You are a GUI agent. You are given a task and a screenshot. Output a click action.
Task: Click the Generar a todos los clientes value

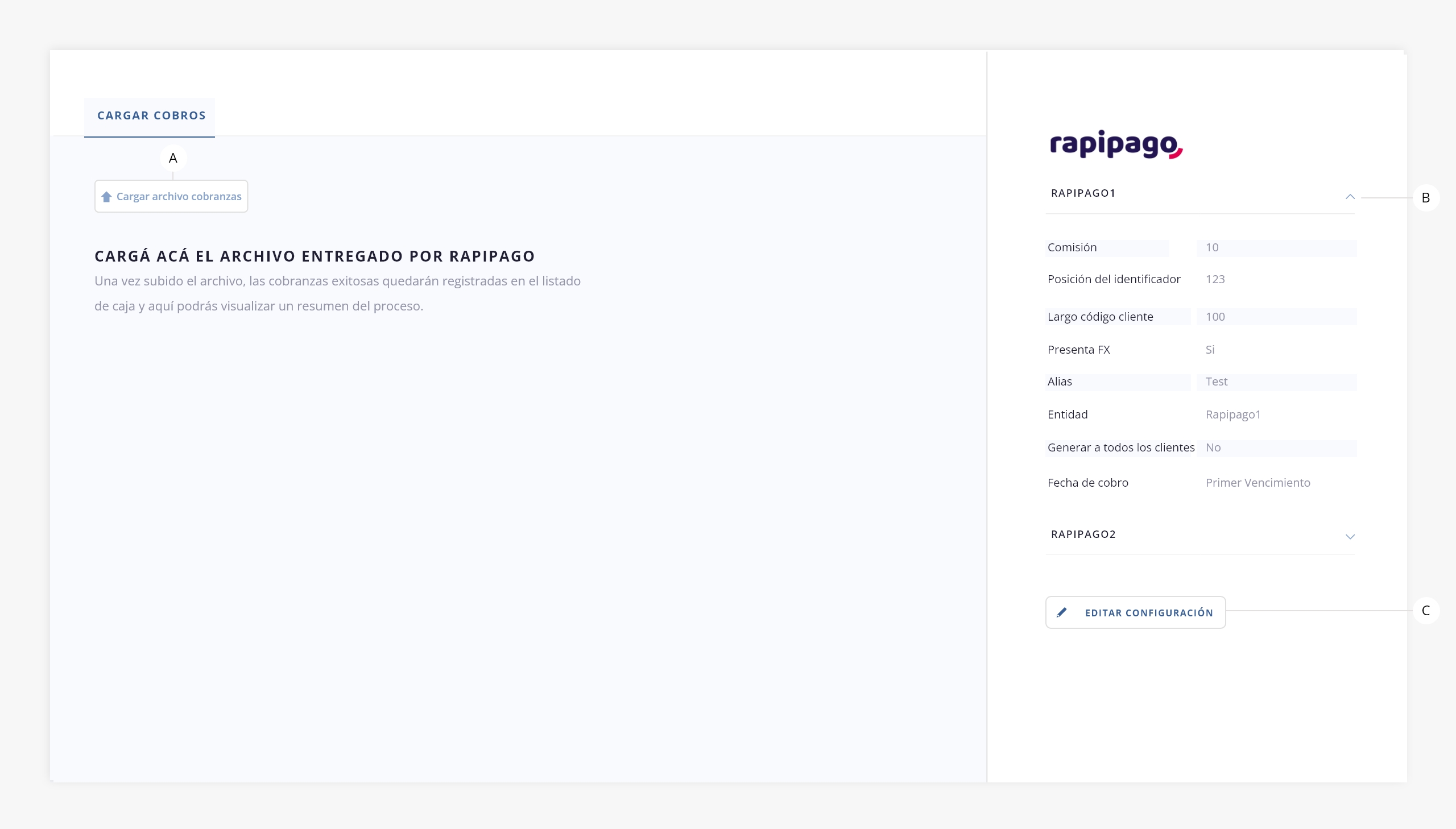1276,448
